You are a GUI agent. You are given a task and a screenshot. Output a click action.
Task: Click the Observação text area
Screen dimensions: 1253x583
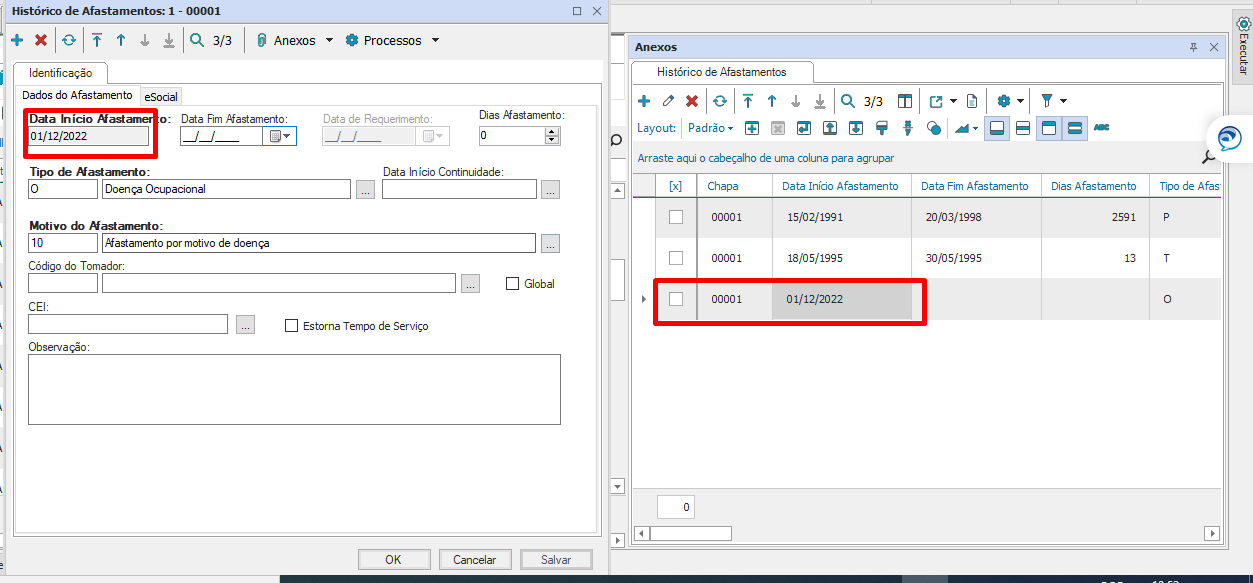[295, 390]
